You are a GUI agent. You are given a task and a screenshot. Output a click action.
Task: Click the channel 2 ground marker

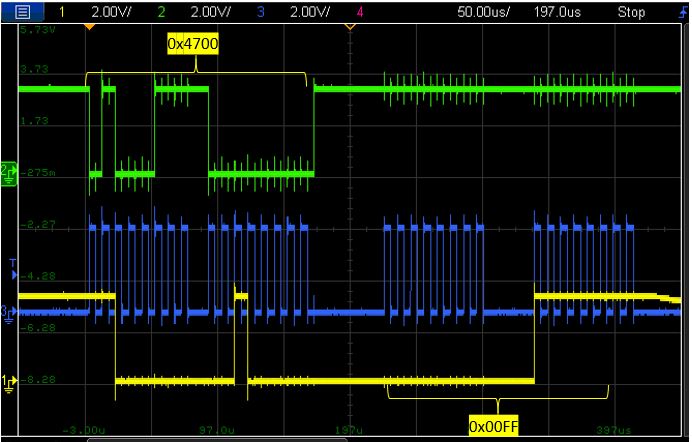9,174
